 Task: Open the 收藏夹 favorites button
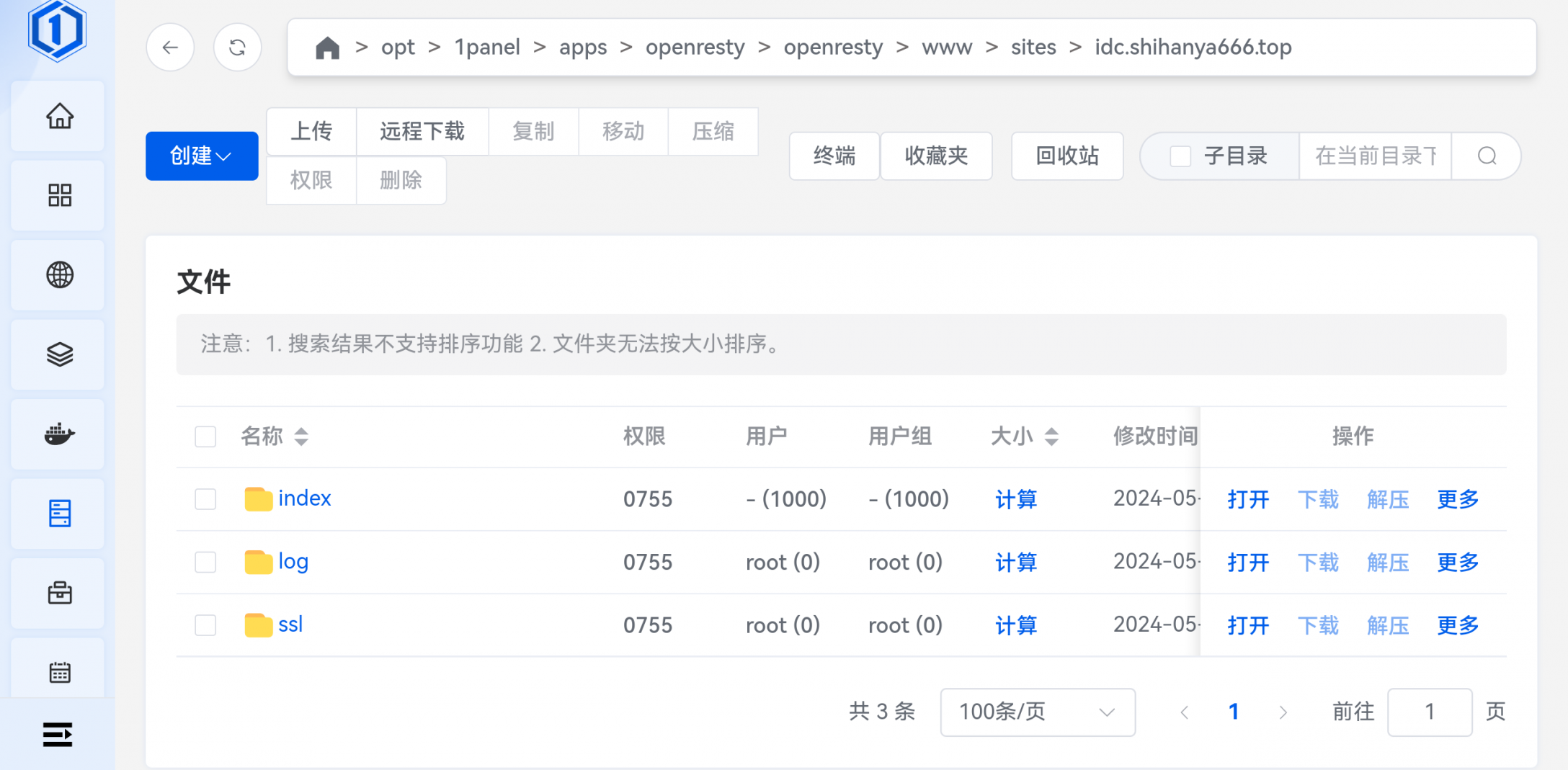coord(936,156)
